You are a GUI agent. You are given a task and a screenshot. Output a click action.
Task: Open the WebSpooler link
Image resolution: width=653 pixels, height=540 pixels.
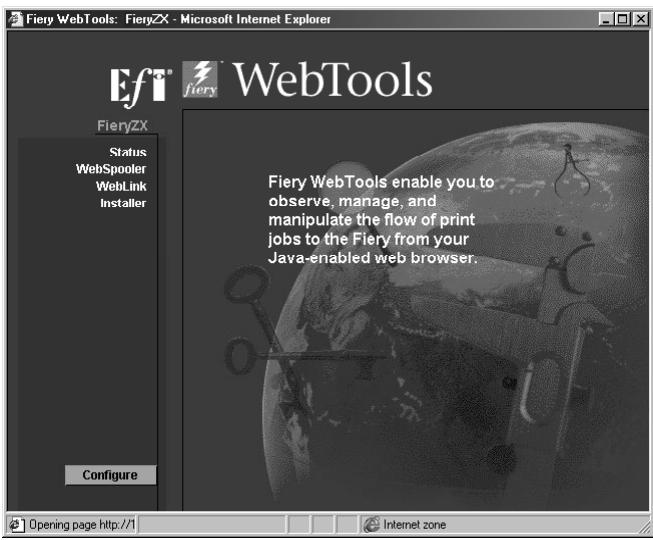[111, 169]
